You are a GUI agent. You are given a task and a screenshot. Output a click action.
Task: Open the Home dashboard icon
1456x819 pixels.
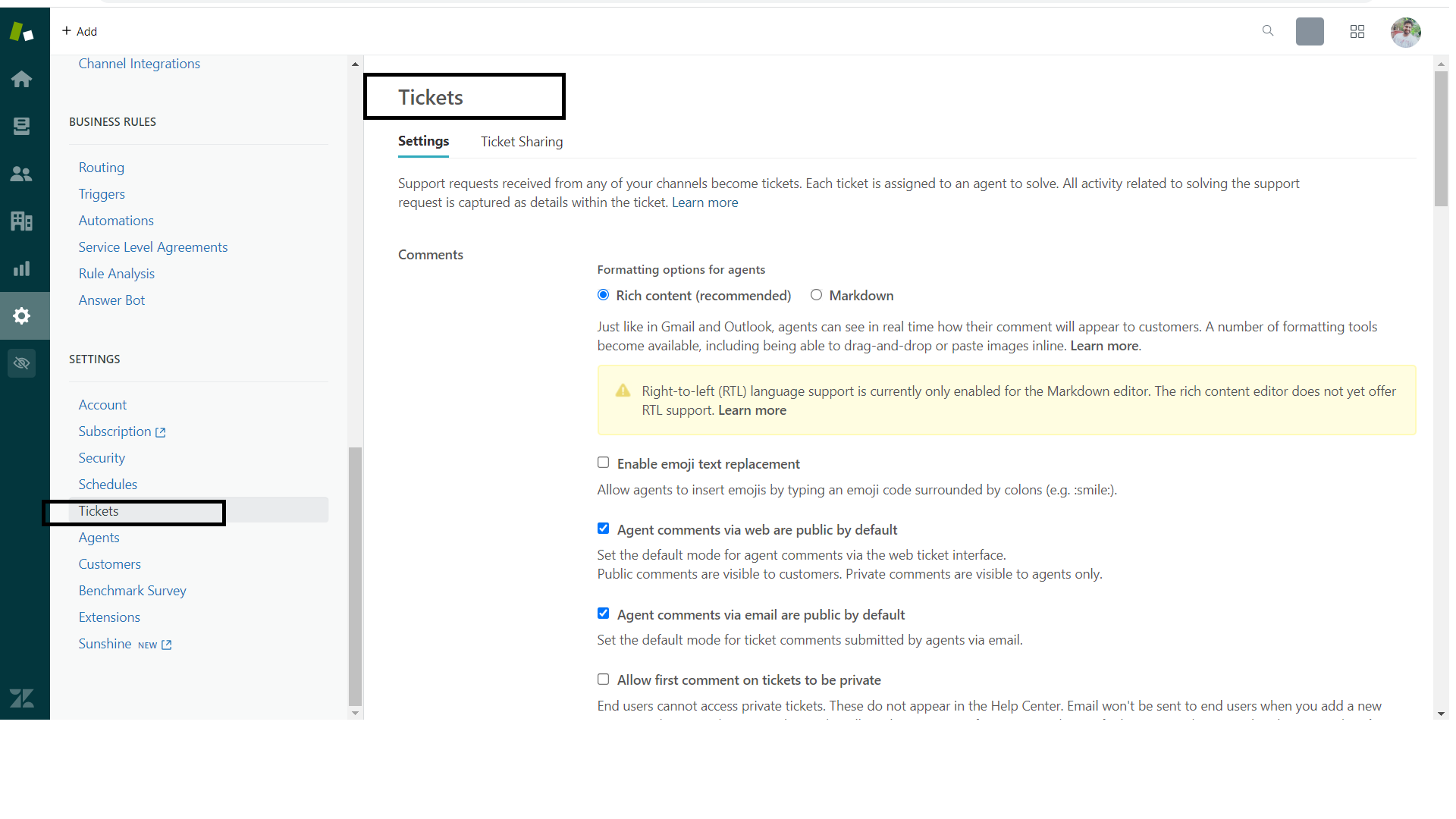point(21,79)
